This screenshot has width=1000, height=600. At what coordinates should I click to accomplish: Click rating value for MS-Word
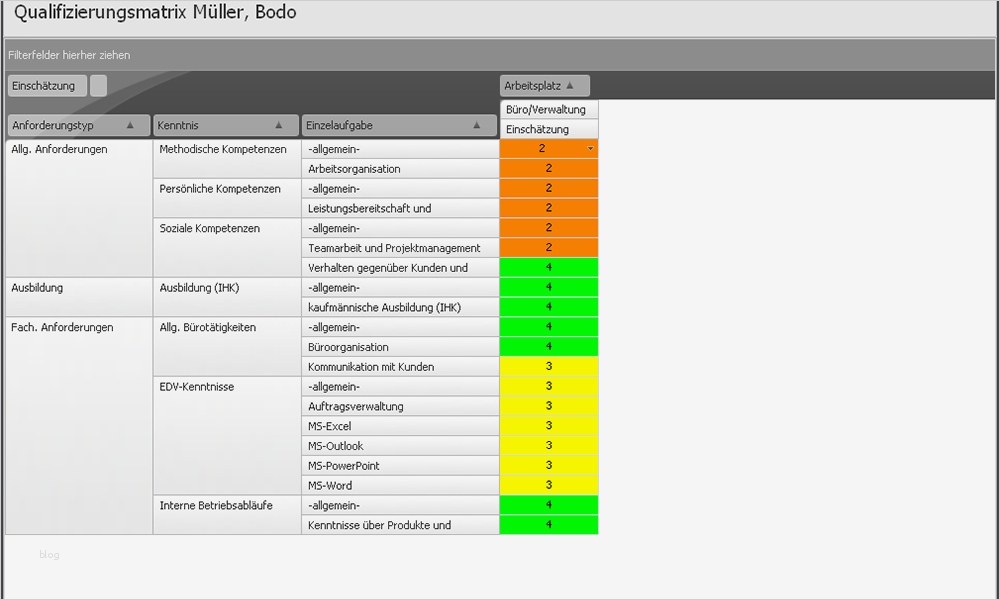(x=549, y=485)
